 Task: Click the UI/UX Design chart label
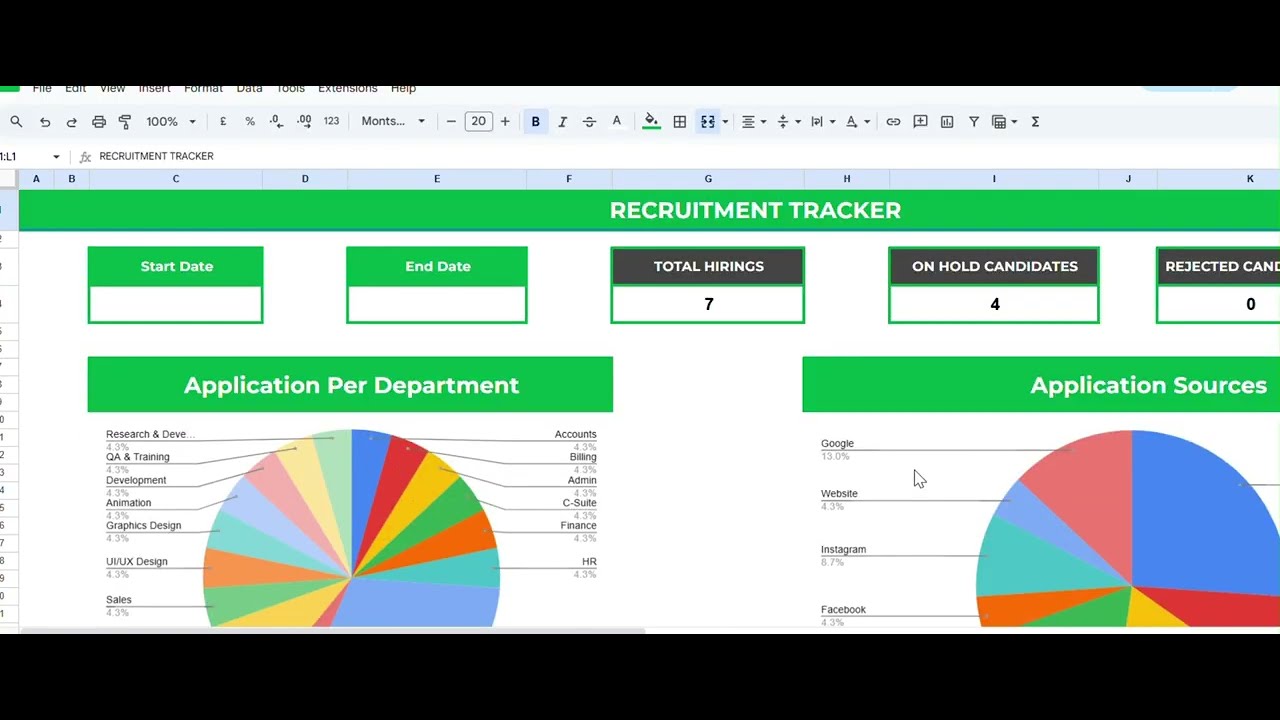pyautogui.click(x=137, y=561)
